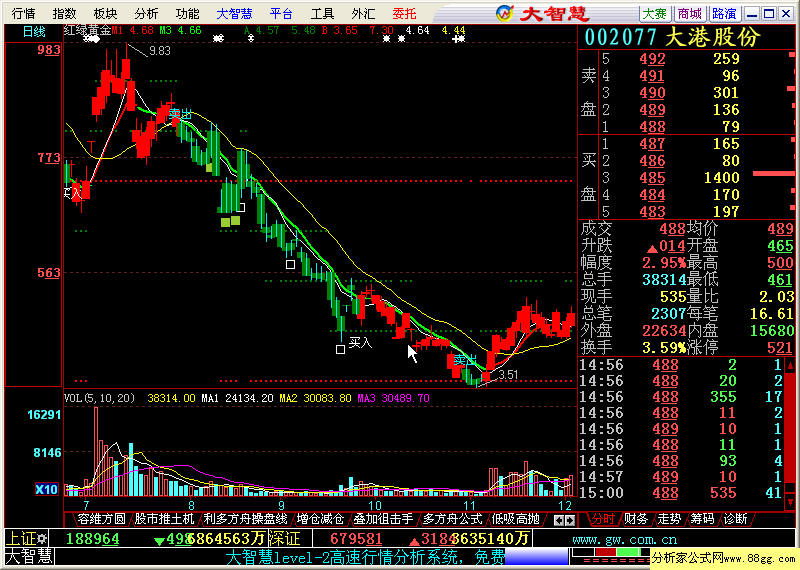Open the 平台 menu

click(x=282, y=13)
